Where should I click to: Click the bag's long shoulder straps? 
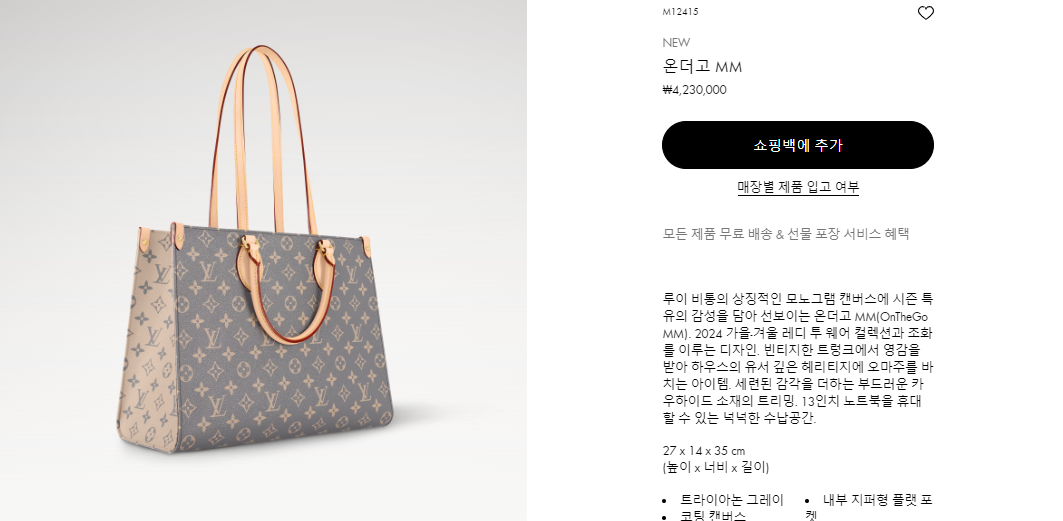pyautogui.click(x=262, y=136)
